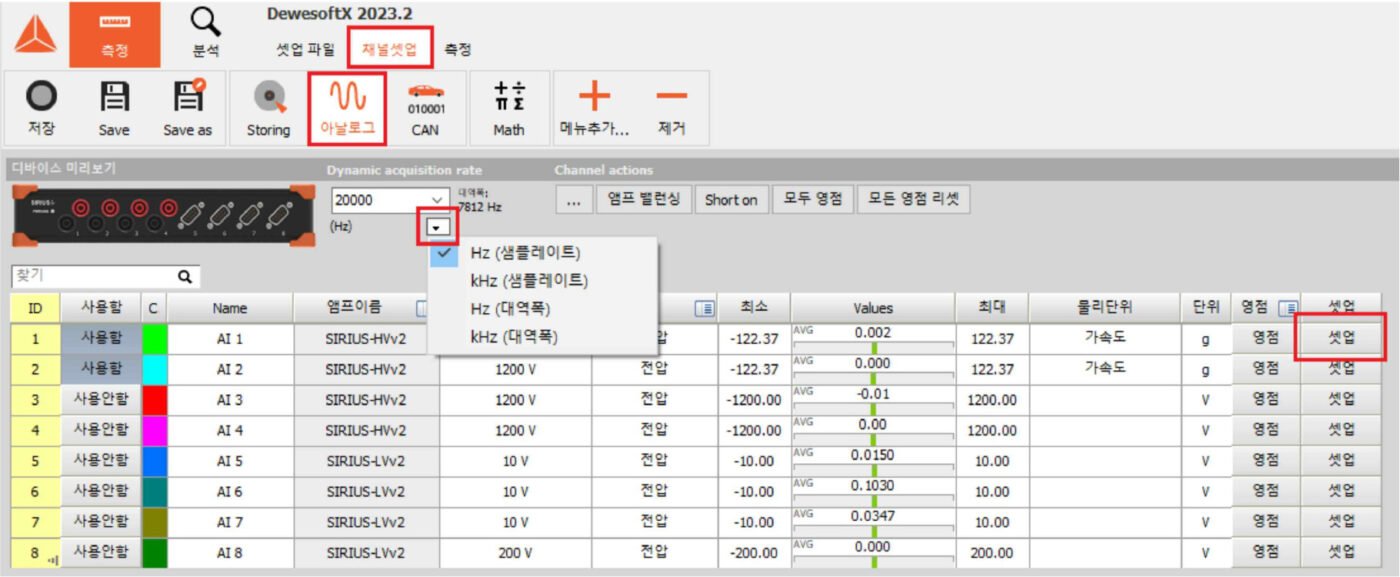Screen dimensions: 1400x577
Task: Click the 가속도 unit cell for AI 1
Action: (1105, 339)
